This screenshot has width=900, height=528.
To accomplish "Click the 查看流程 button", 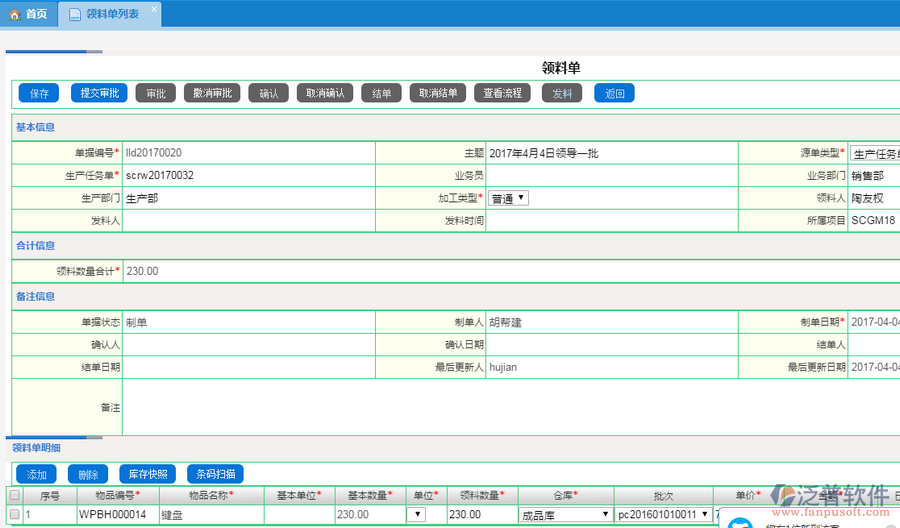I will tap(502, 93).
